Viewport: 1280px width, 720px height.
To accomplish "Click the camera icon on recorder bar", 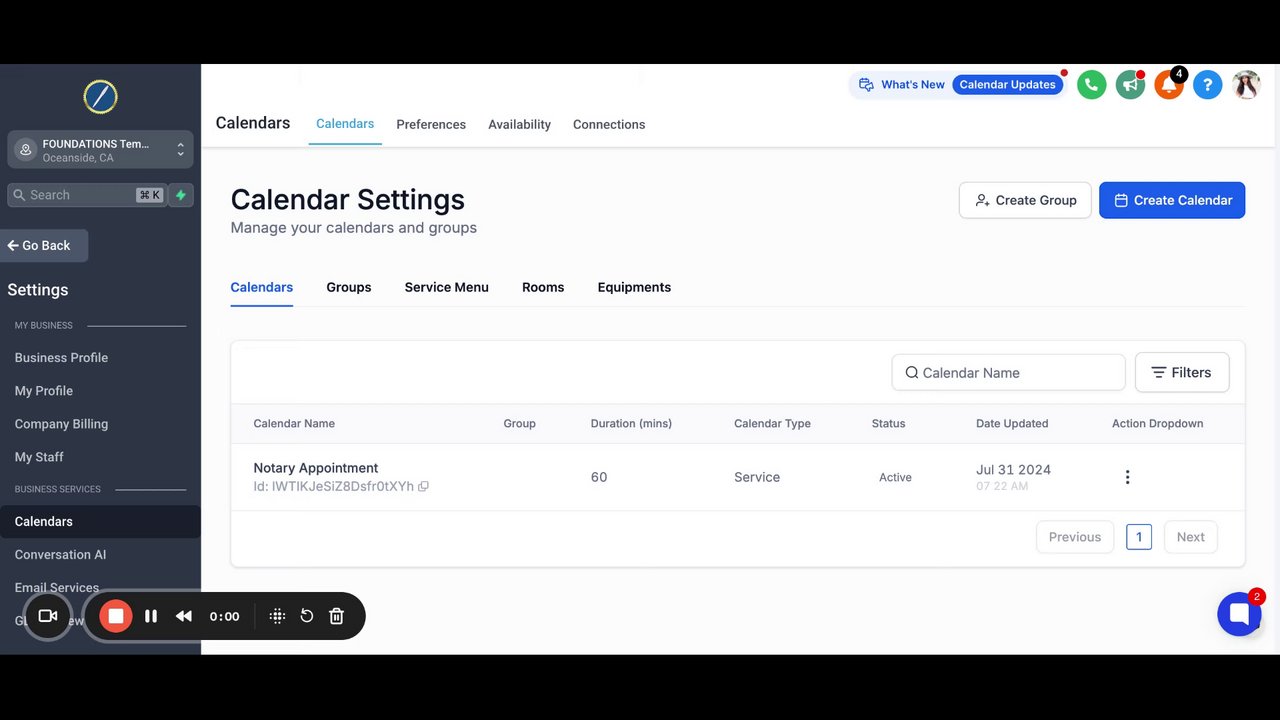I will (x=47, y=616).
